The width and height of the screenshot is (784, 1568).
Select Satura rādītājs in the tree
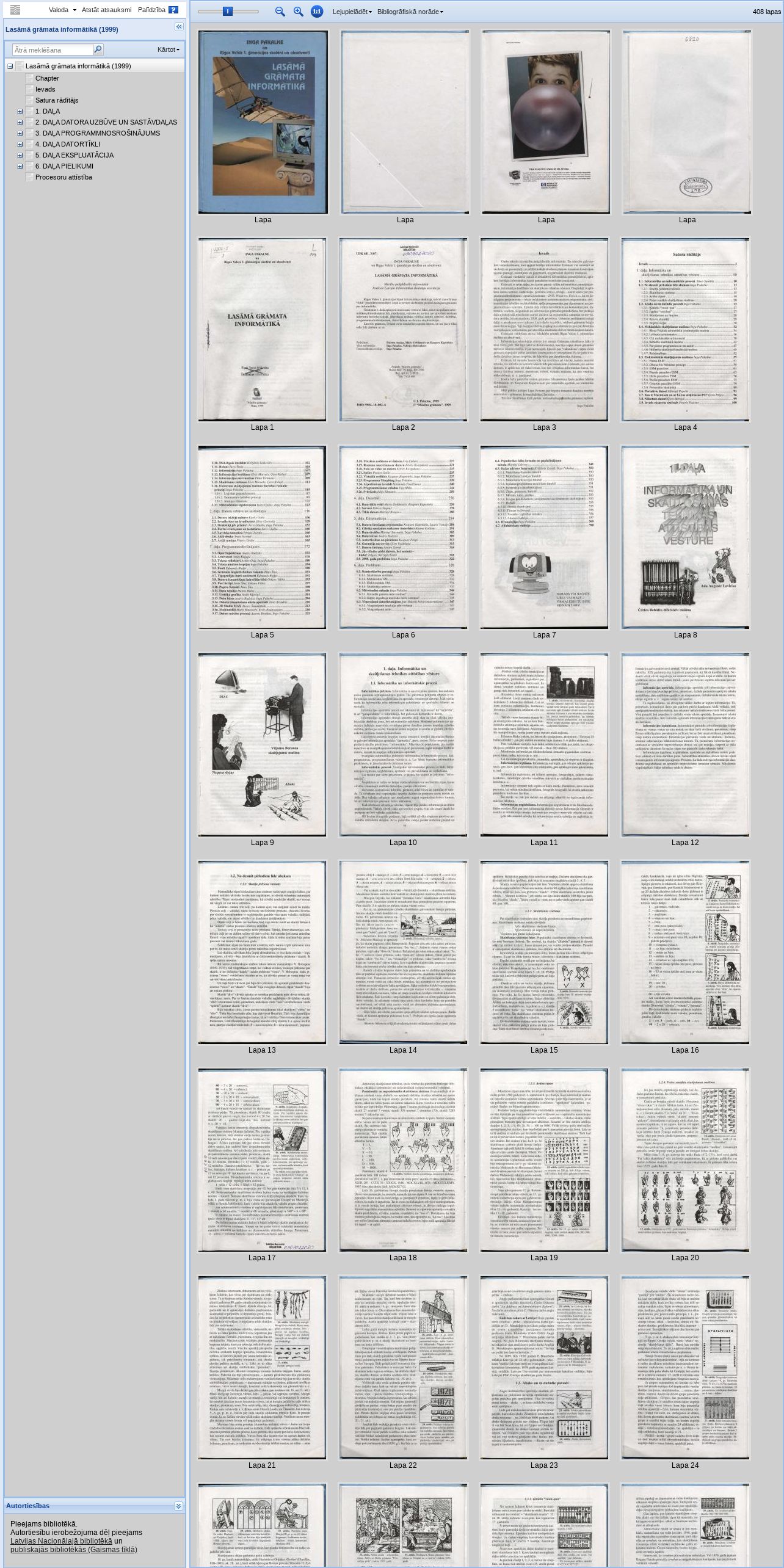click(57, 100)
